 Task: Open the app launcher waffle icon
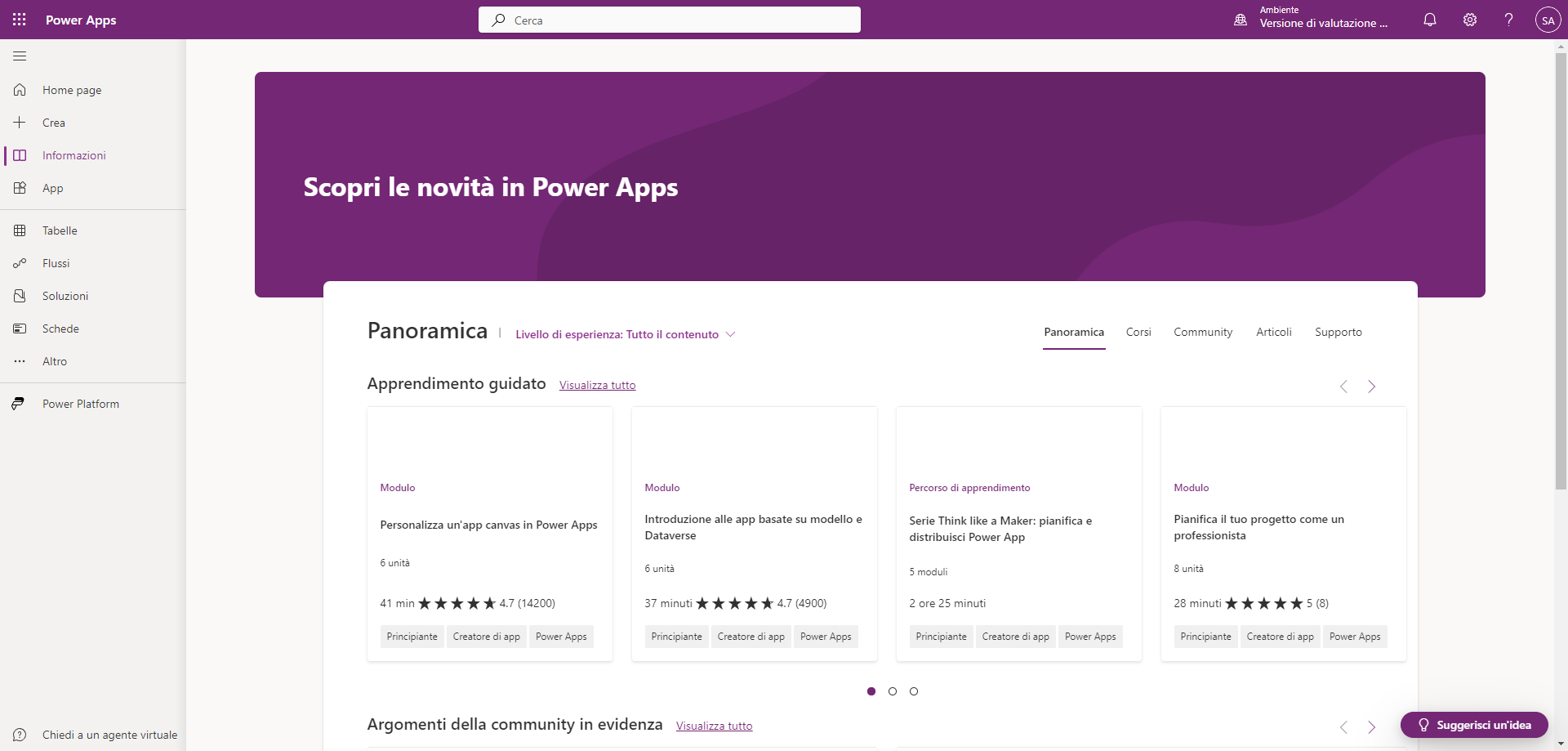click(20, 20)
